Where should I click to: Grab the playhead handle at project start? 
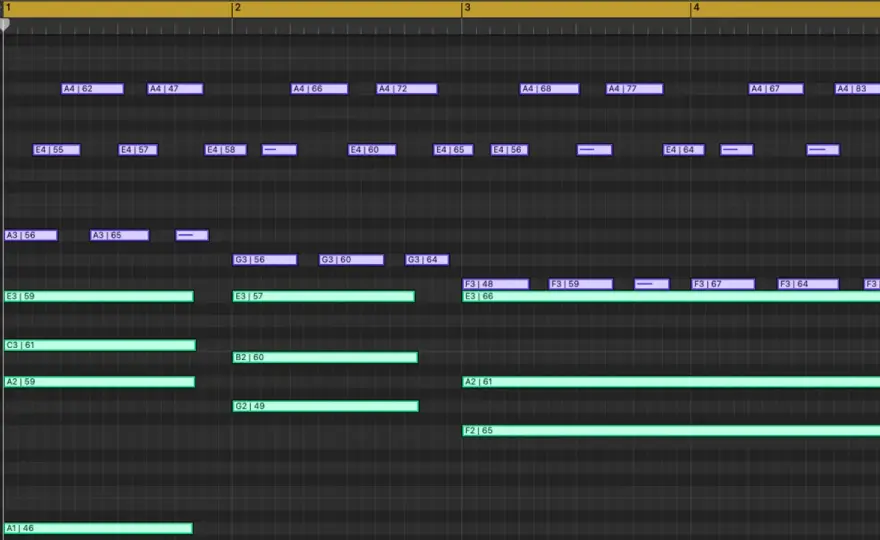[x=4, y=24]
